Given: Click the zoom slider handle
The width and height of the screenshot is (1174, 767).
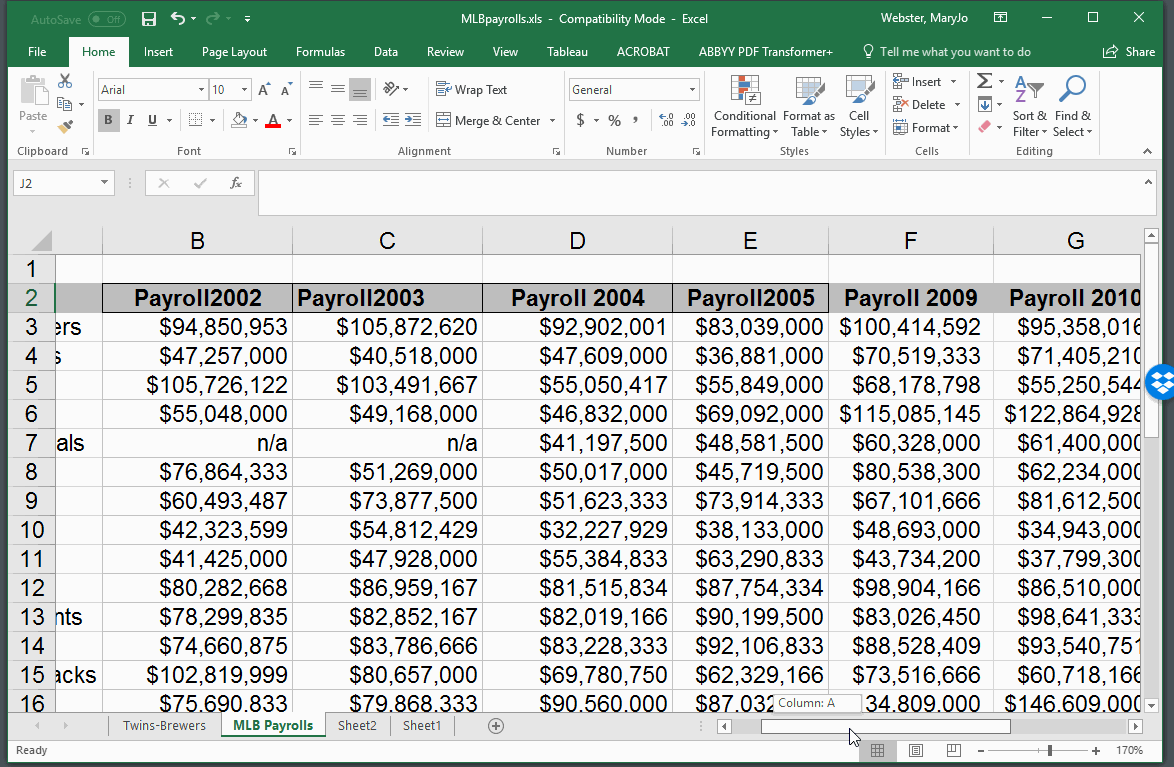Looking at the screenshot, I should (x=1050, y=751).
